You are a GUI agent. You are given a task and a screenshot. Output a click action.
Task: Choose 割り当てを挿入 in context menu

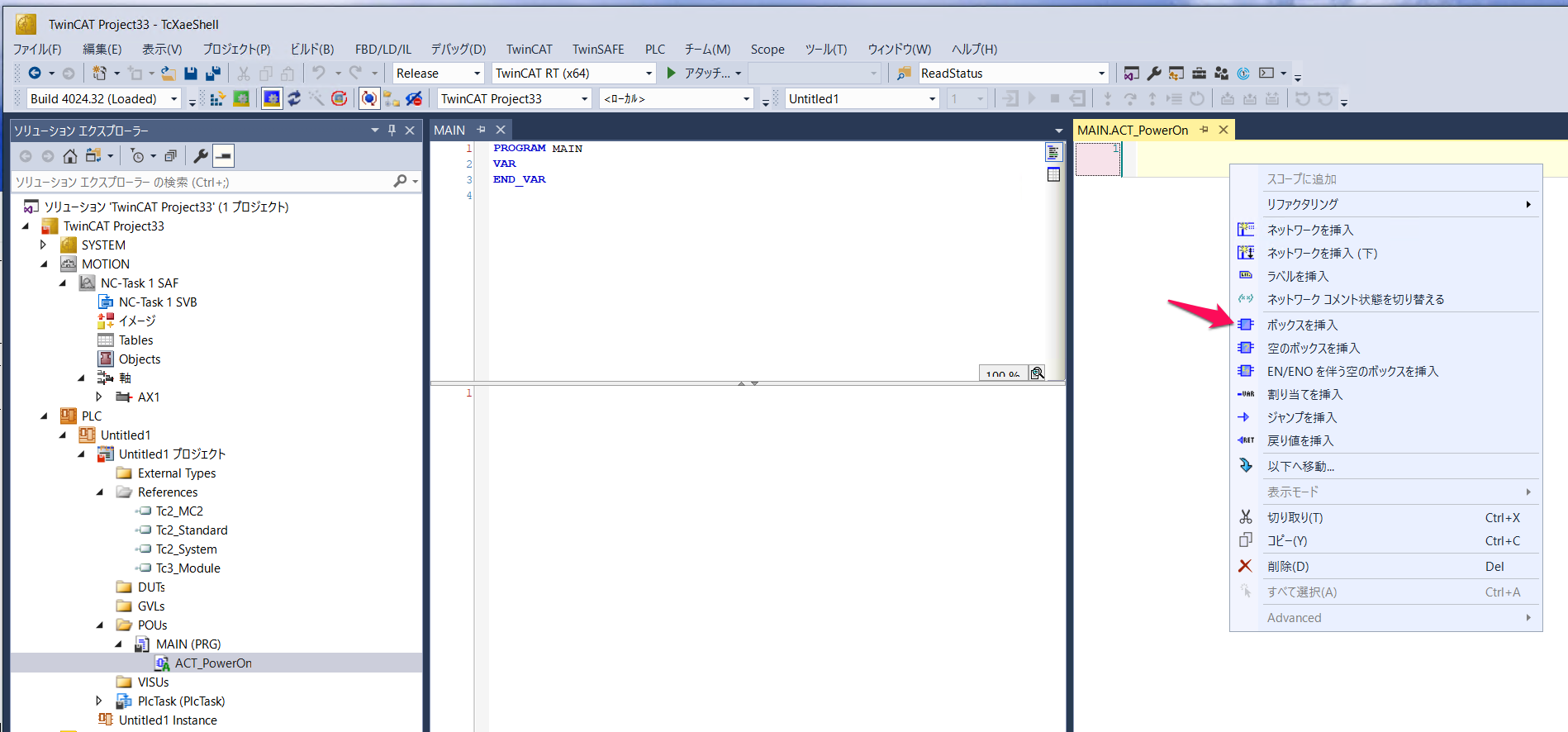pyautogui.click(x=1386, y=394)
